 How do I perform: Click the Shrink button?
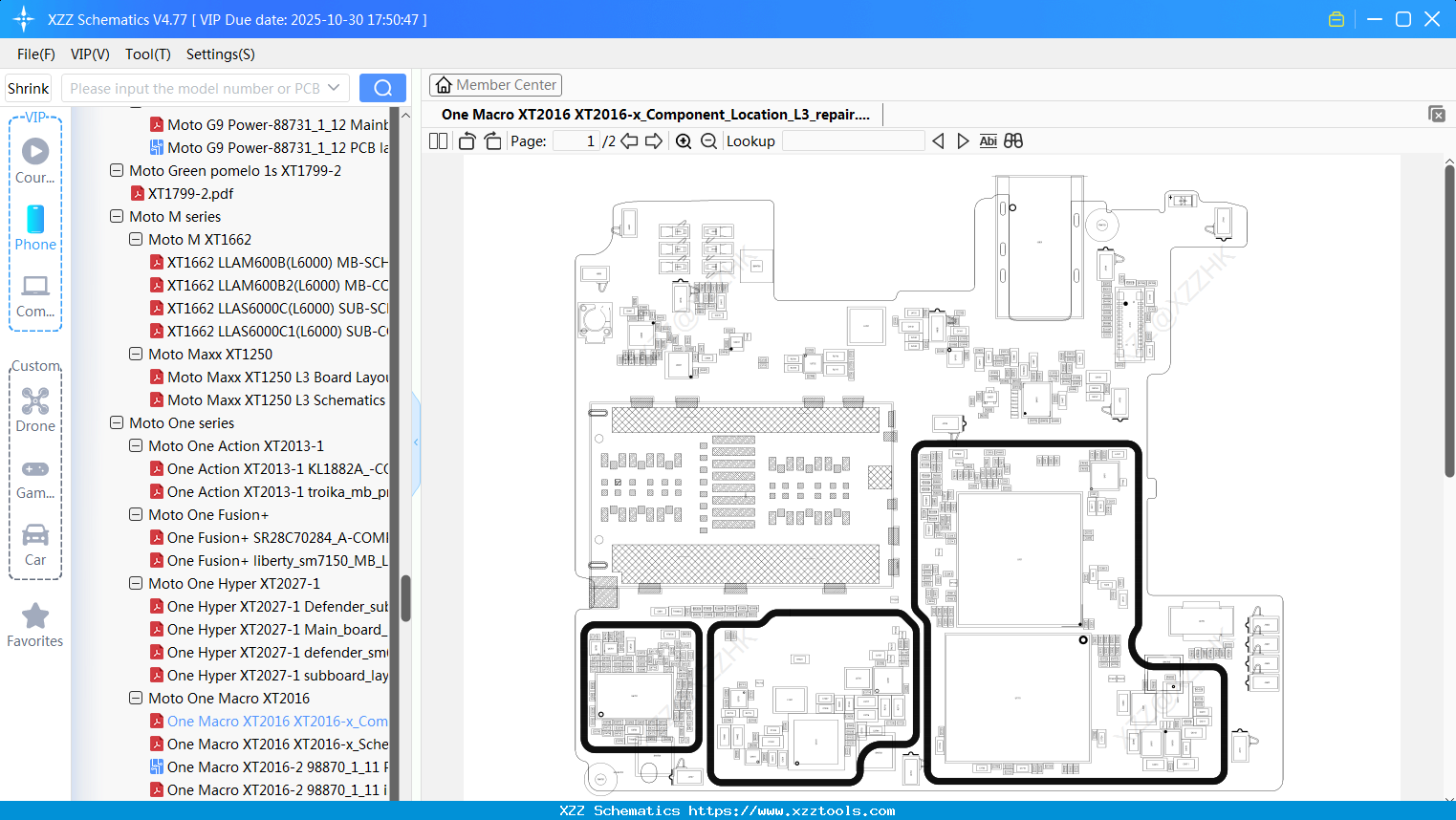coord(29,88)
